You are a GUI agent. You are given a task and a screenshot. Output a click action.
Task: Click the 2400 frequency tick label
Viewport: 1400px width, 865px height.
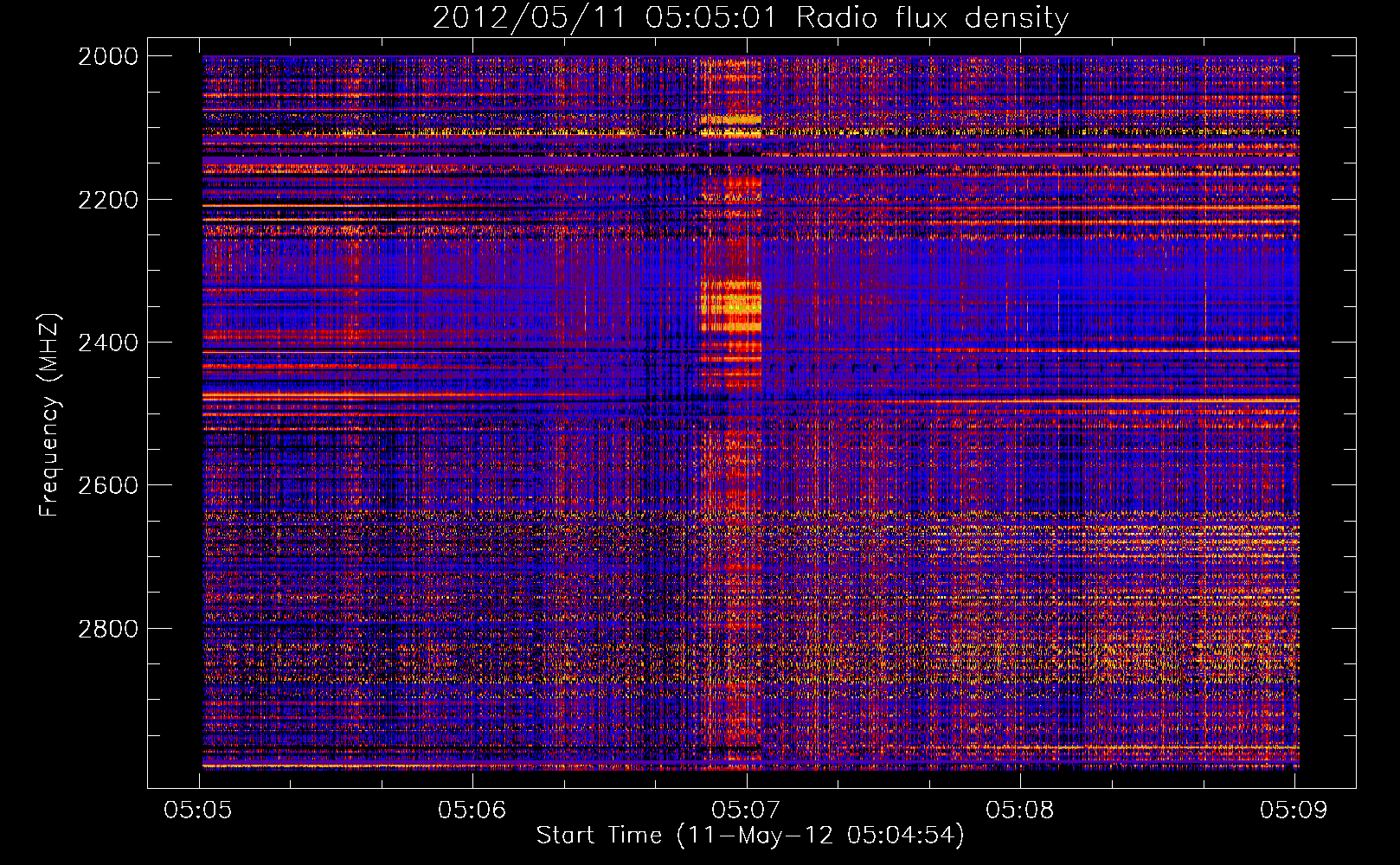tap(108, 343)
